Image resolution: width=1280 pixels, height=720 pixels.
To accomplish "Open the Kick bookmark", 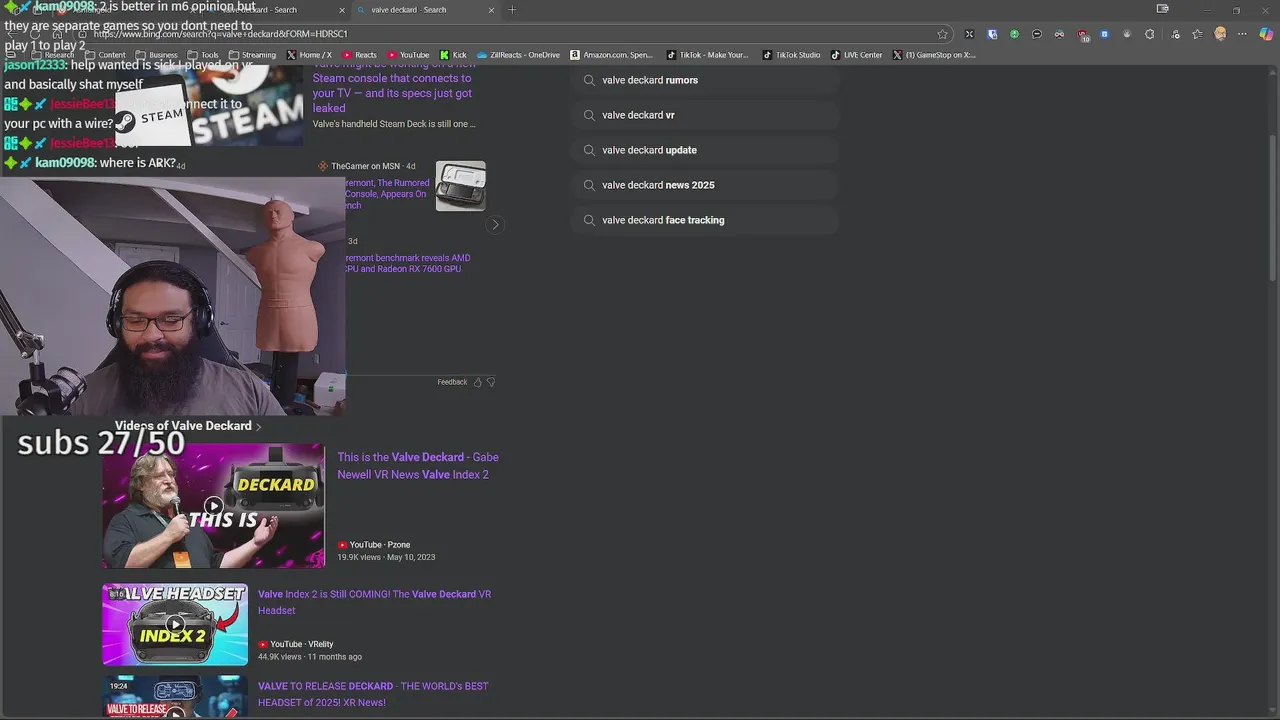I will tap(453, 55).
